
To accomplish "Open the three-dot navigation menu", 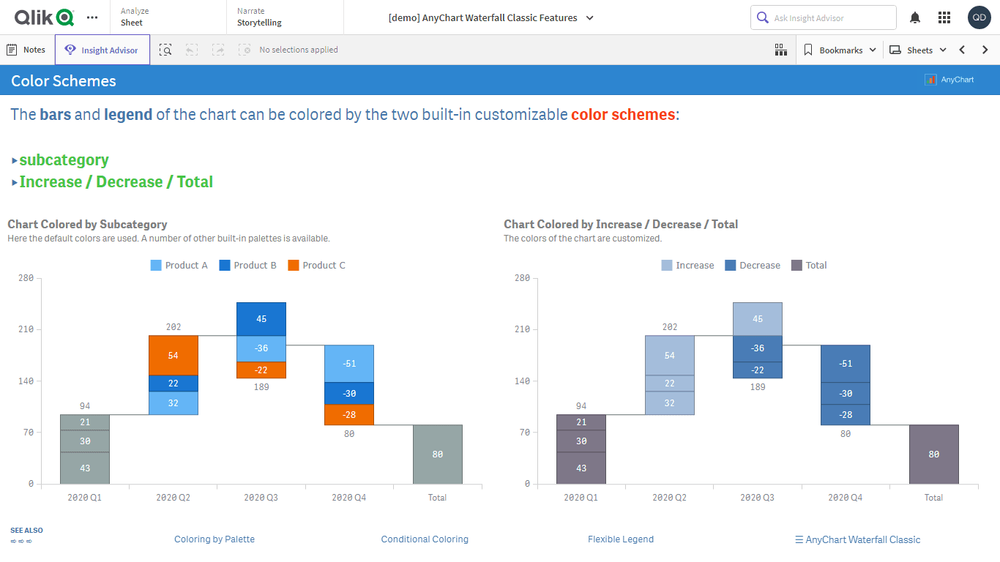I will (x=93, y=18).
